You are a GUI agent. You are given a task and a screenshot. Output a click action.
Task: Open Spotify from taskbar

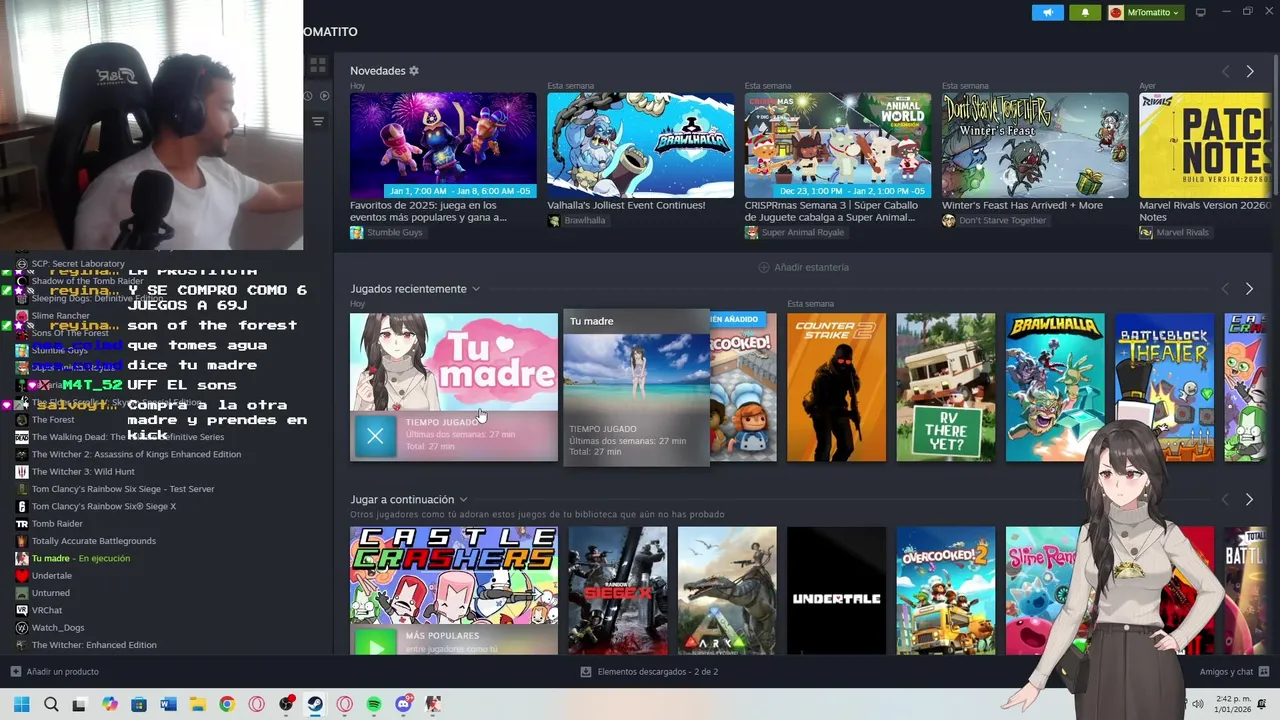[x=374, y=704]
